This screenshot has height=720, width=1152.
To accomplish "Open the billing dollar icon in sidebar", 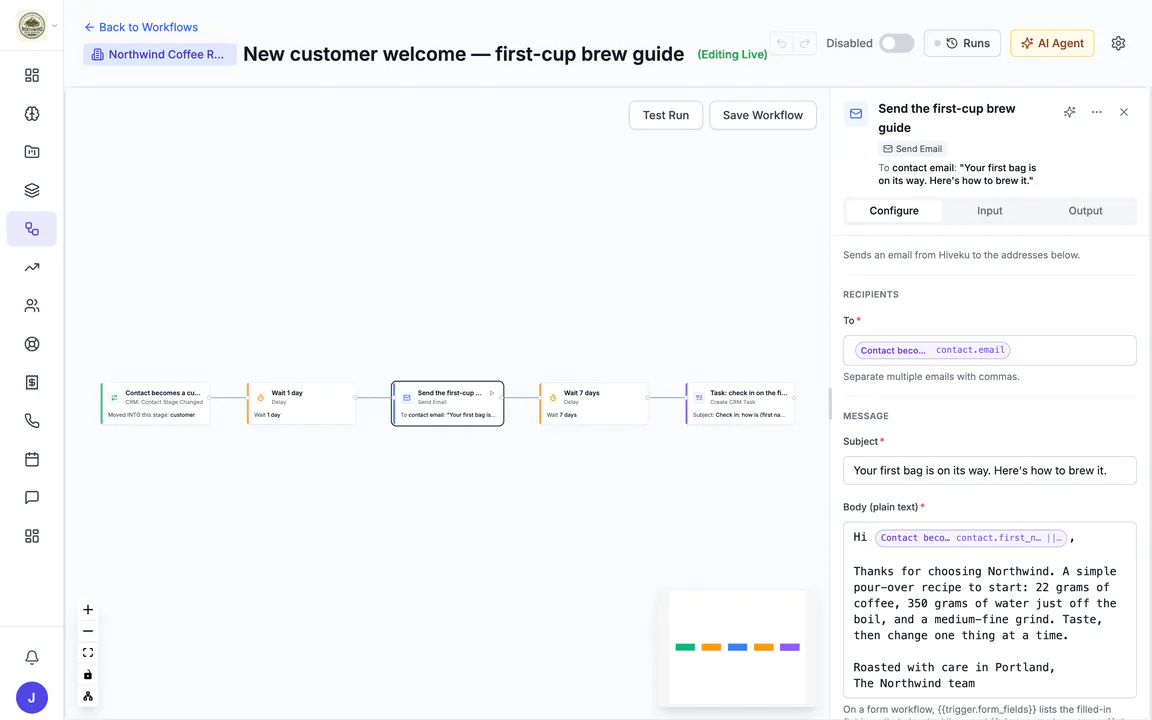I will click(32, 382).
